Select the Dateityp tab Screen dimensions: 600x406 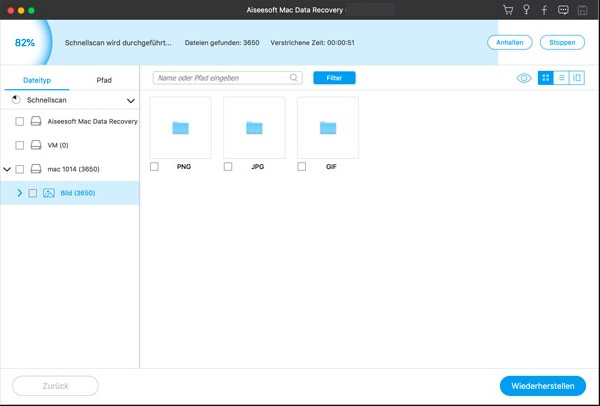point(36,80)
